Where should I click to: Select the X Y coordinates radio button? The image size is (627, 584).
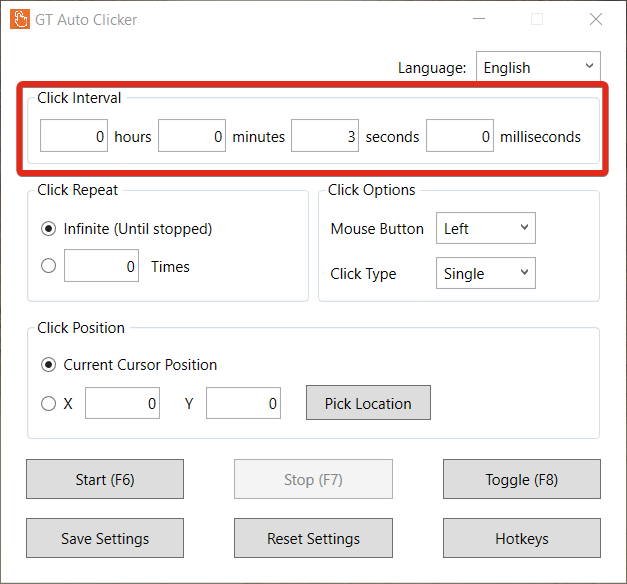(48, 403)
